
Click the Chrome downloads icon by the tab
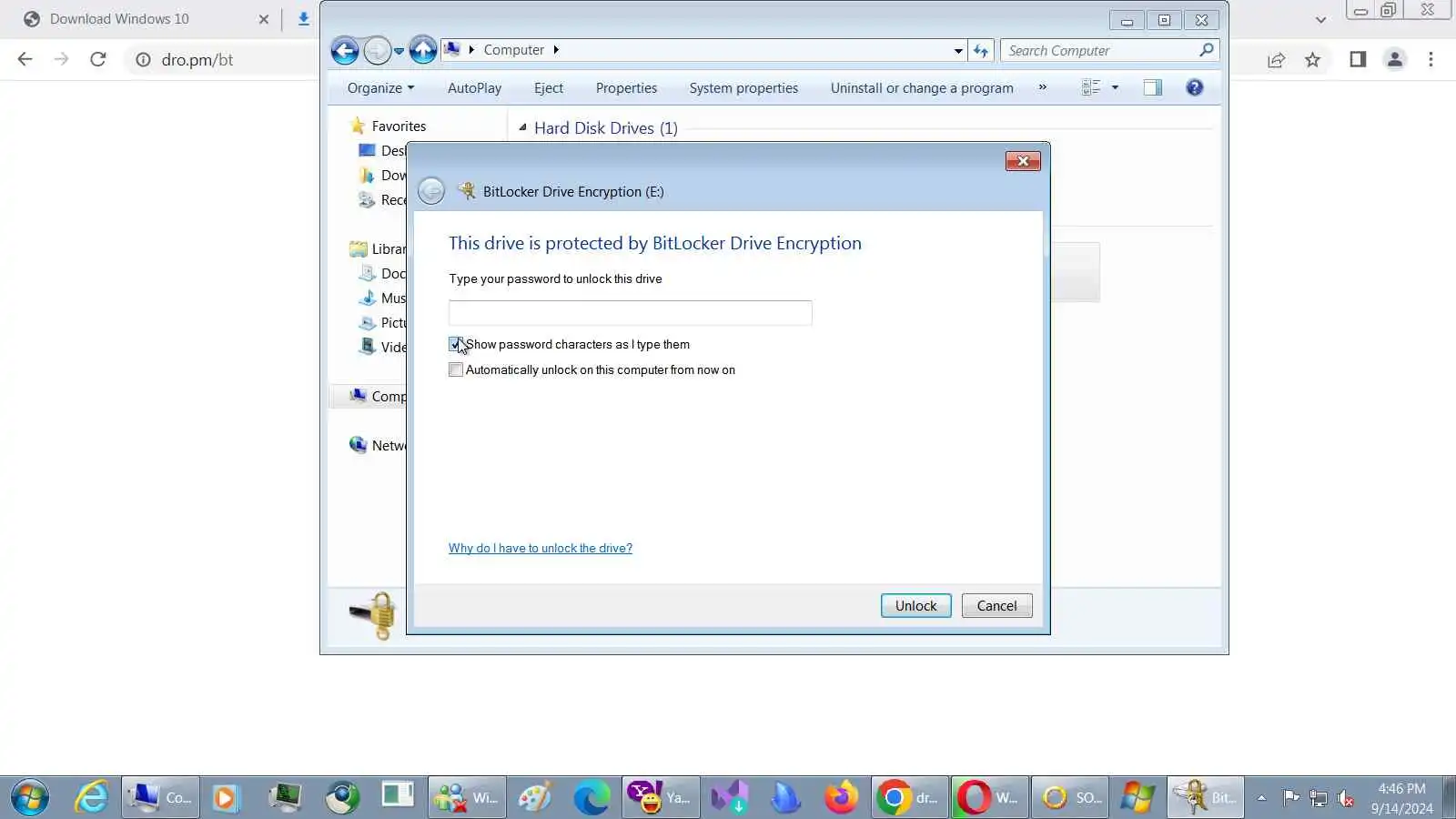[x=303, y=19]
